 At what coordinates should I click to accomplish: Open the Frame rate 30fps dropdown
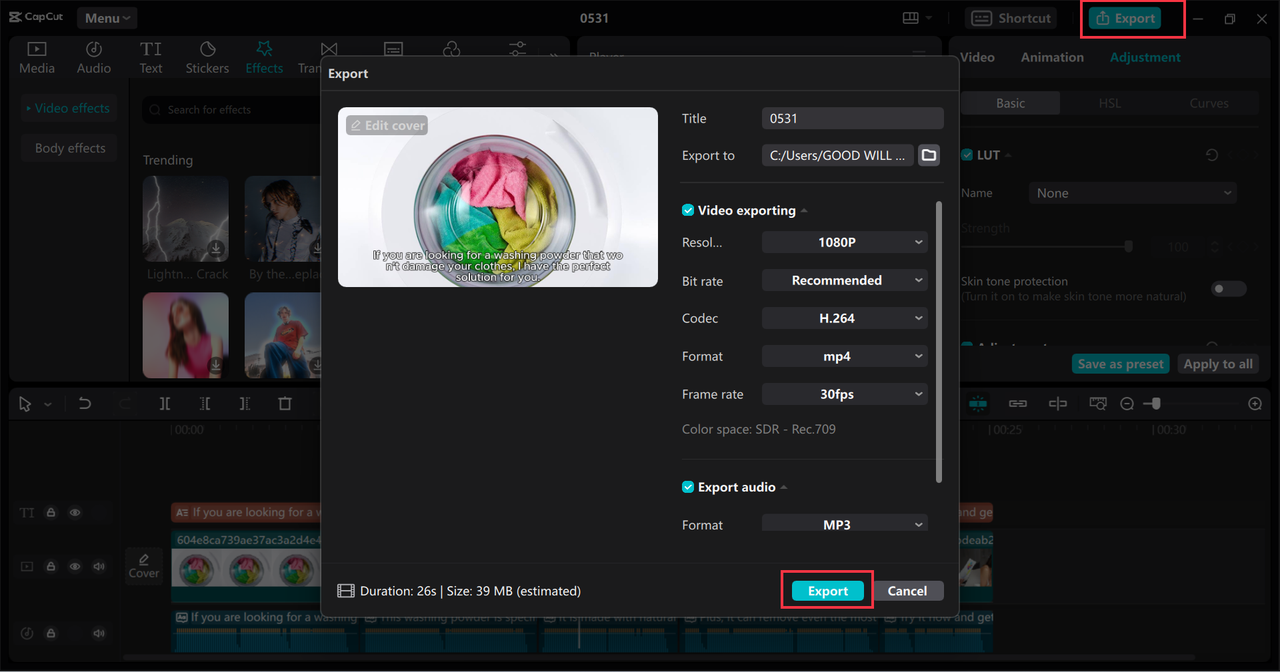(x=845, y=394)
